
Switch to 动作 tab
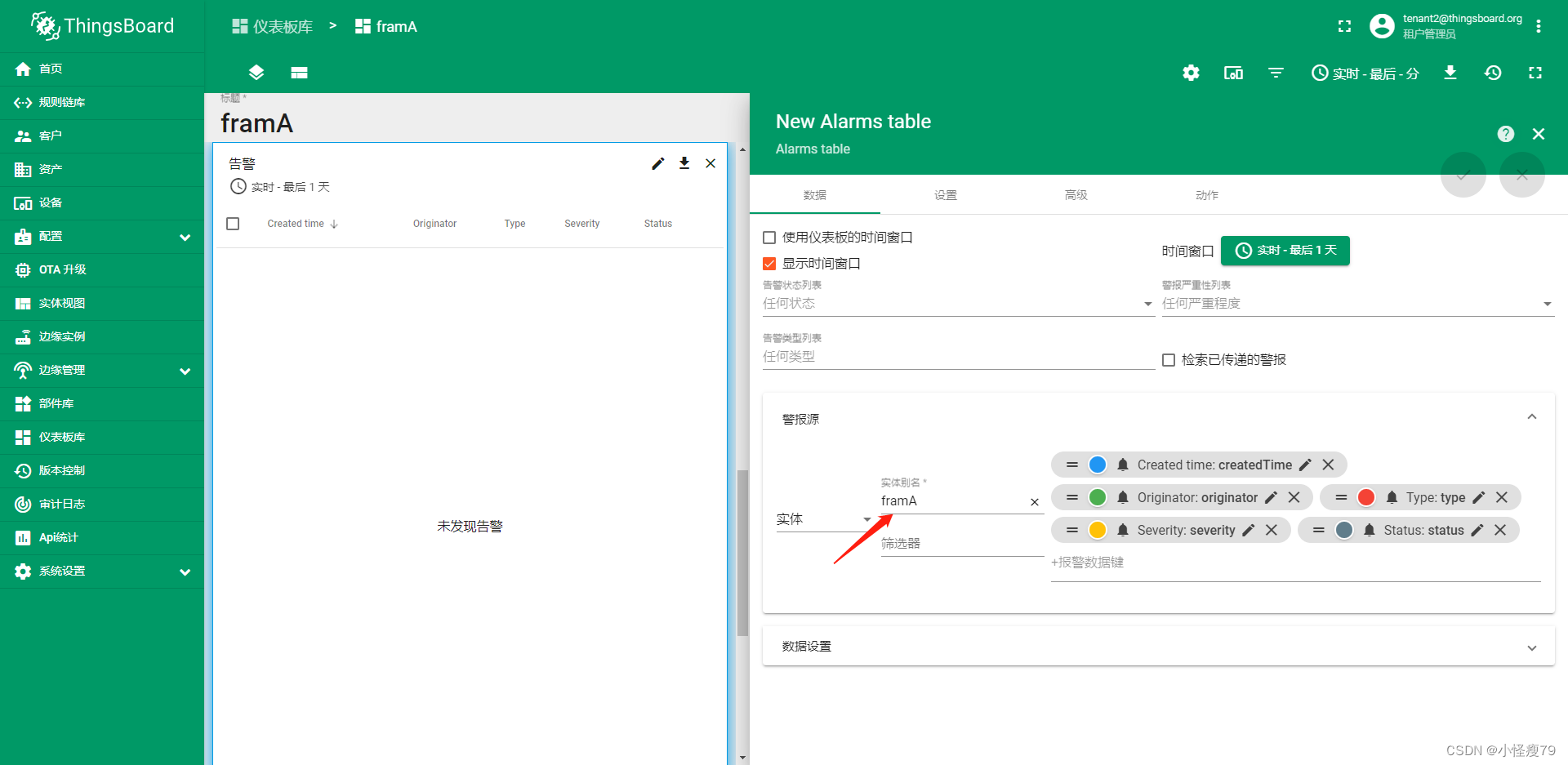[1207, 195]
